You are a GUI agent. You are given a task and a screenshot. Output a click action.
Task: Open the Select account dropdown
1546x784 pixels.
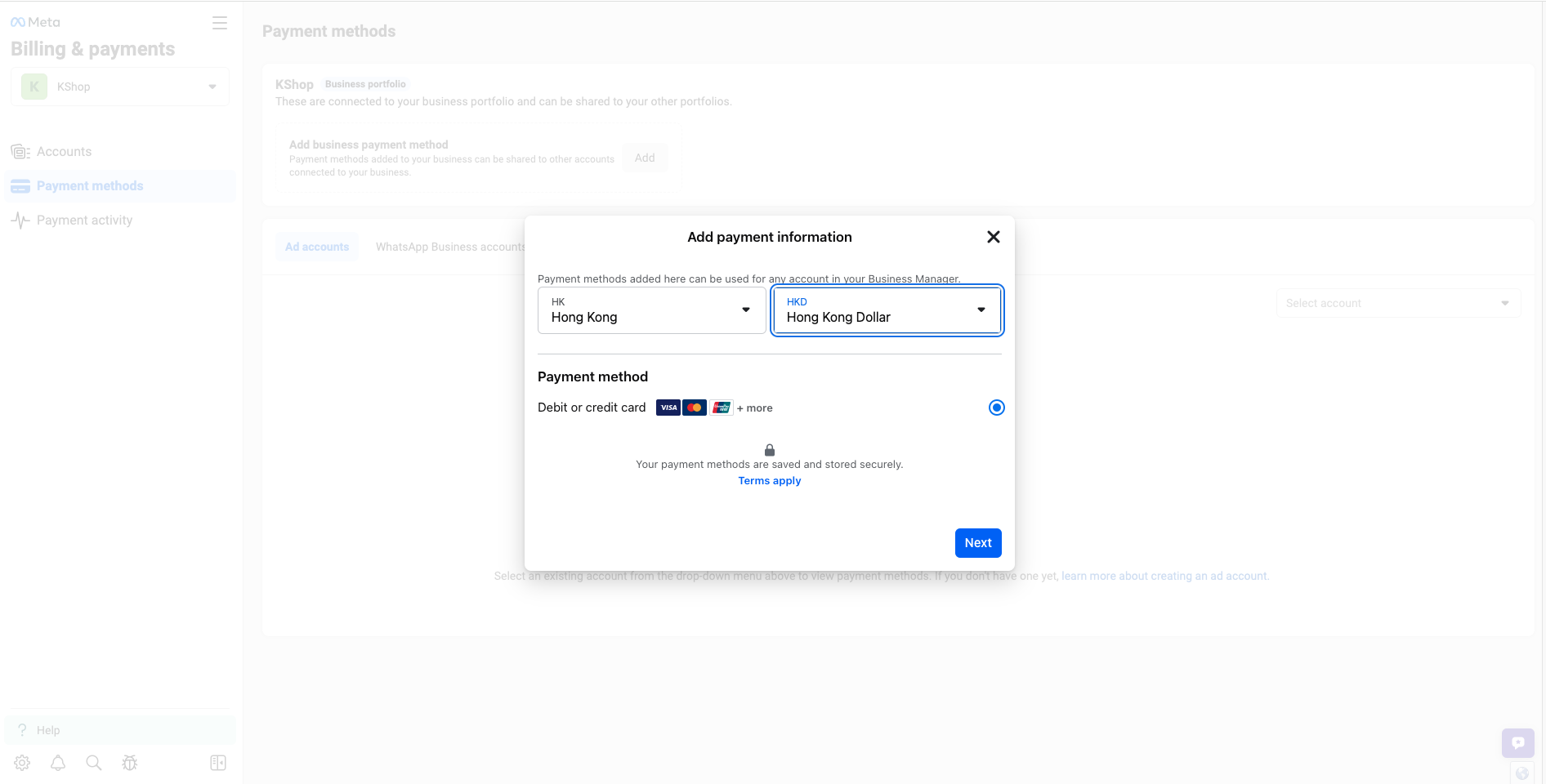coord(1399,303)
